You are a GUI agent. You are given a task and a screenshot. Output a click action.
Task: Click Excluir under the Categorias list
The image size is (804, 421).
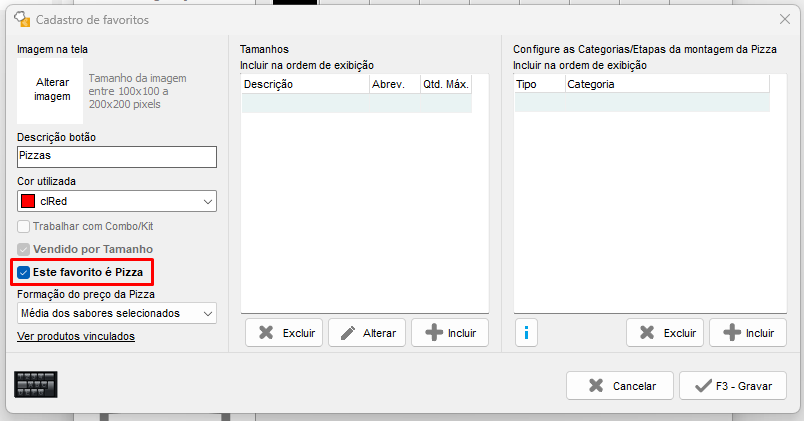pyautogui.click(x=665, y=333)
